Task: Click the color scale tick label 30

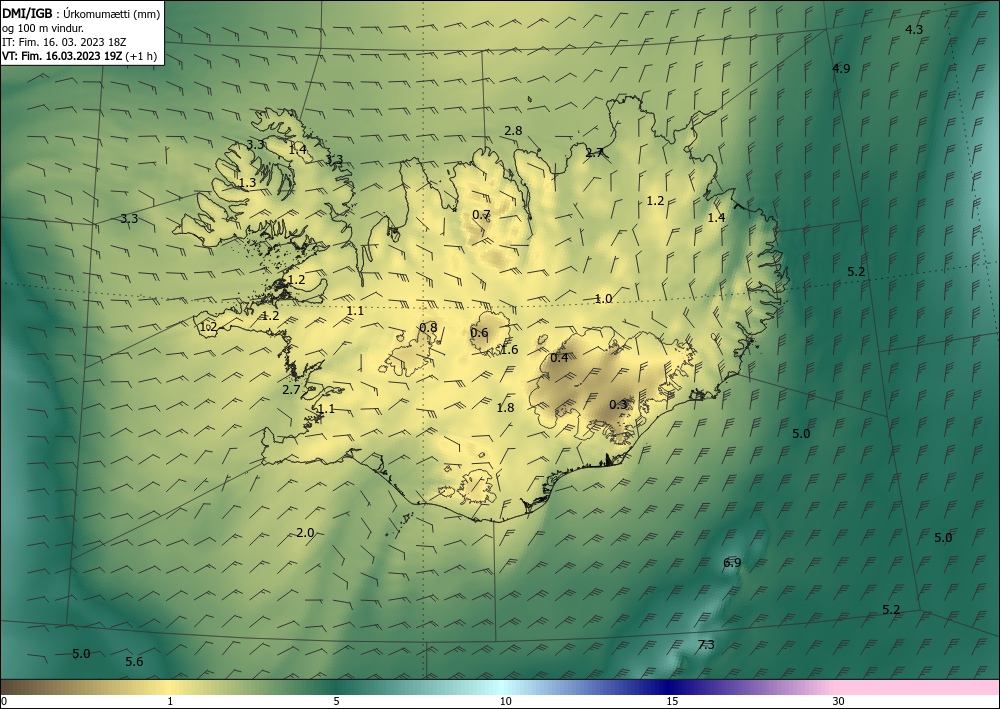Action: pyautogui.click(x=839, y=701)
